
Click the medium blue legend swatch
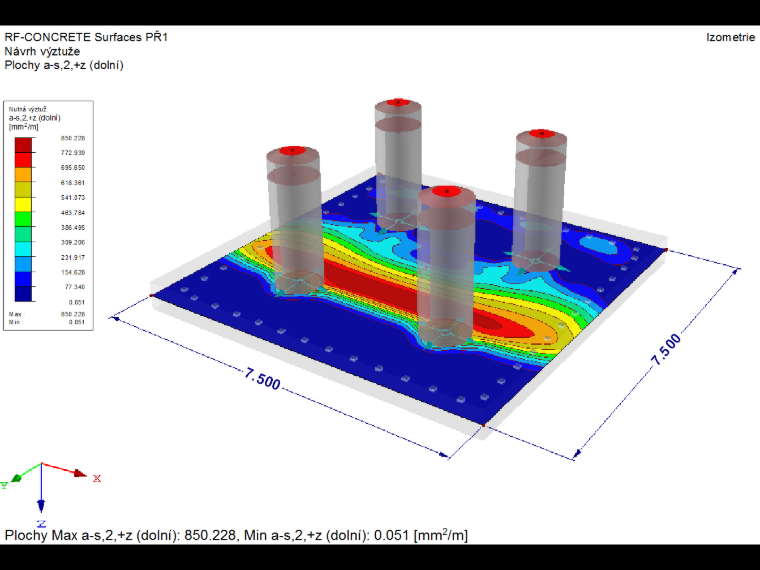click(x=23, y=279)
